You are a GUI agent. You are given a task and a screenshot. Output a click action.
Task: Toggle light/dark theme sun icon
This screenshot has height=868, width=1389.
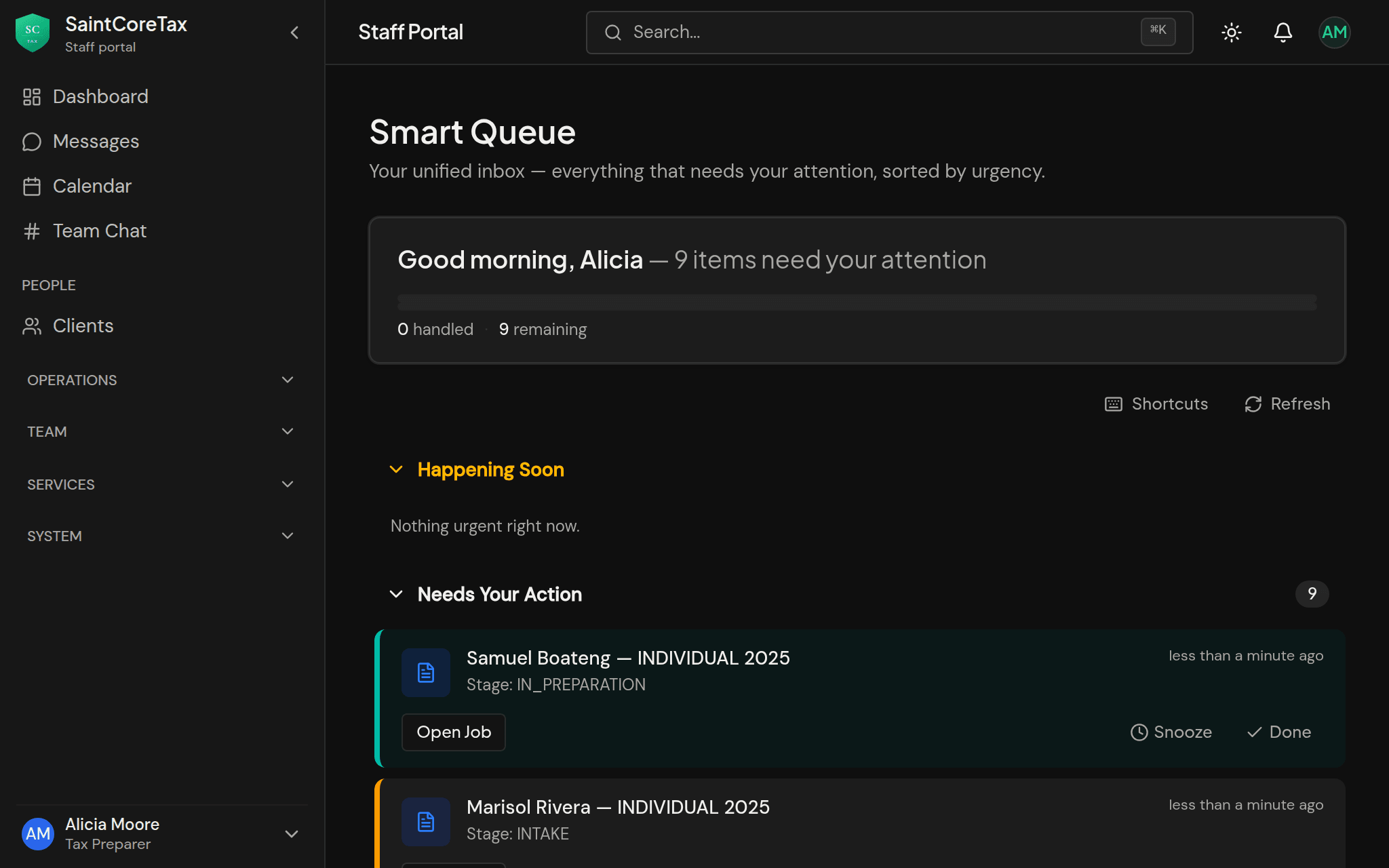point(1232,33)
